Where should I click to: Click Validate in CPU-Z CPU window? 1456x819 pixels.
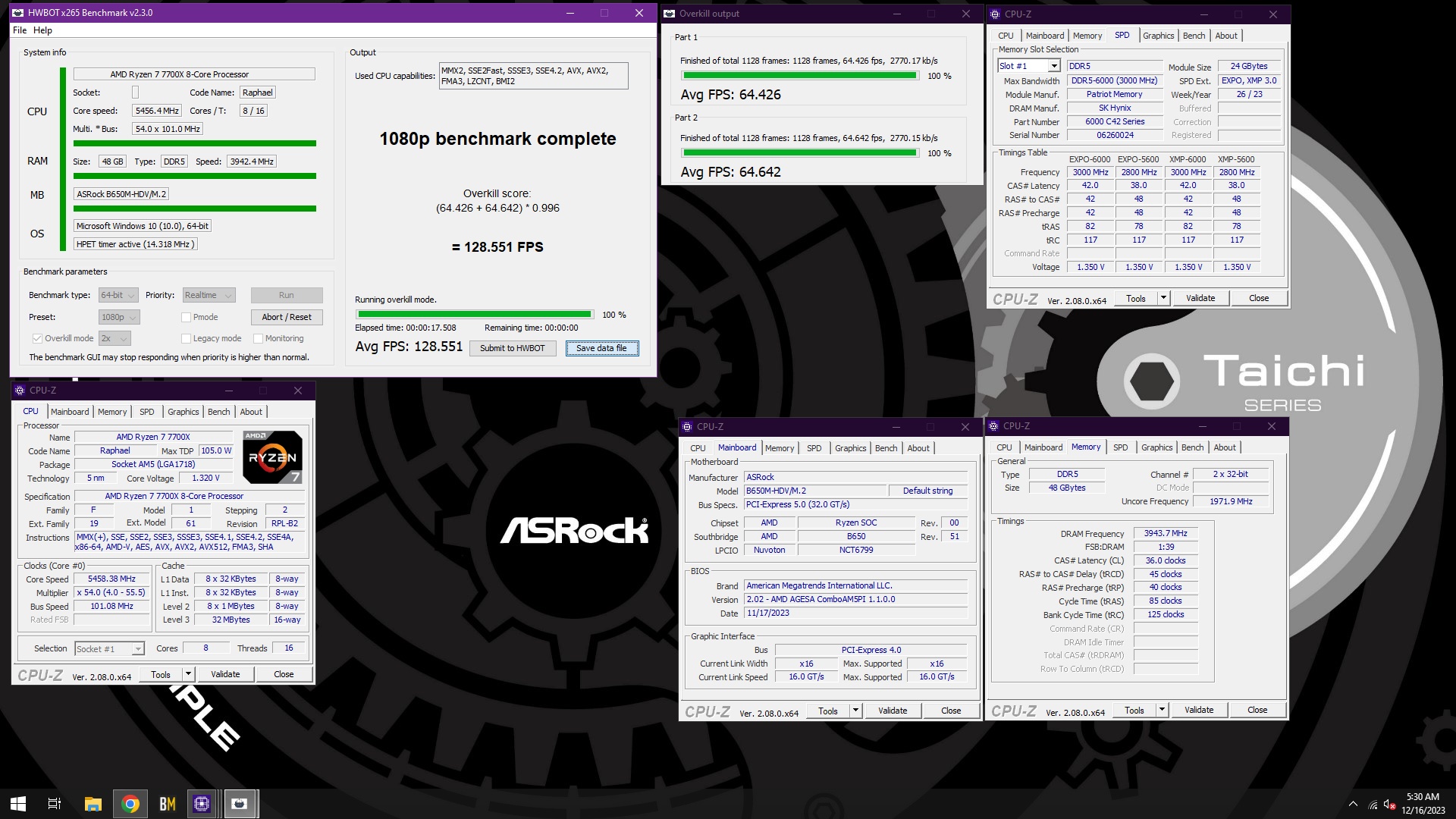click(225, 674)
